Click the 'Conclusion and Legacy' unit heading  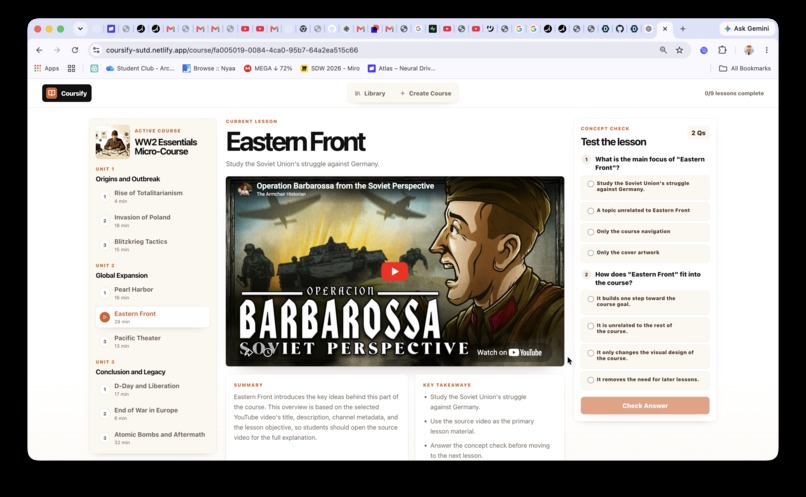[x=131, y=372]
